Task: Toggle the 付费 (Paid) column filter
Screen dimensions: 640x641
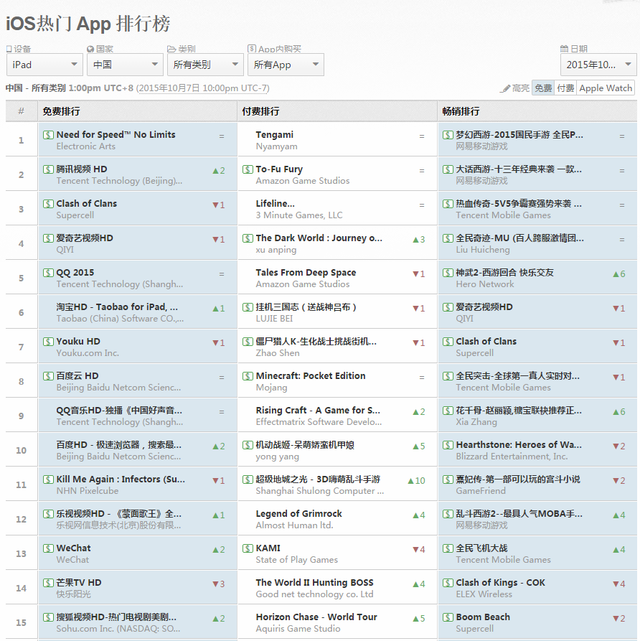Action: point(565,88)
